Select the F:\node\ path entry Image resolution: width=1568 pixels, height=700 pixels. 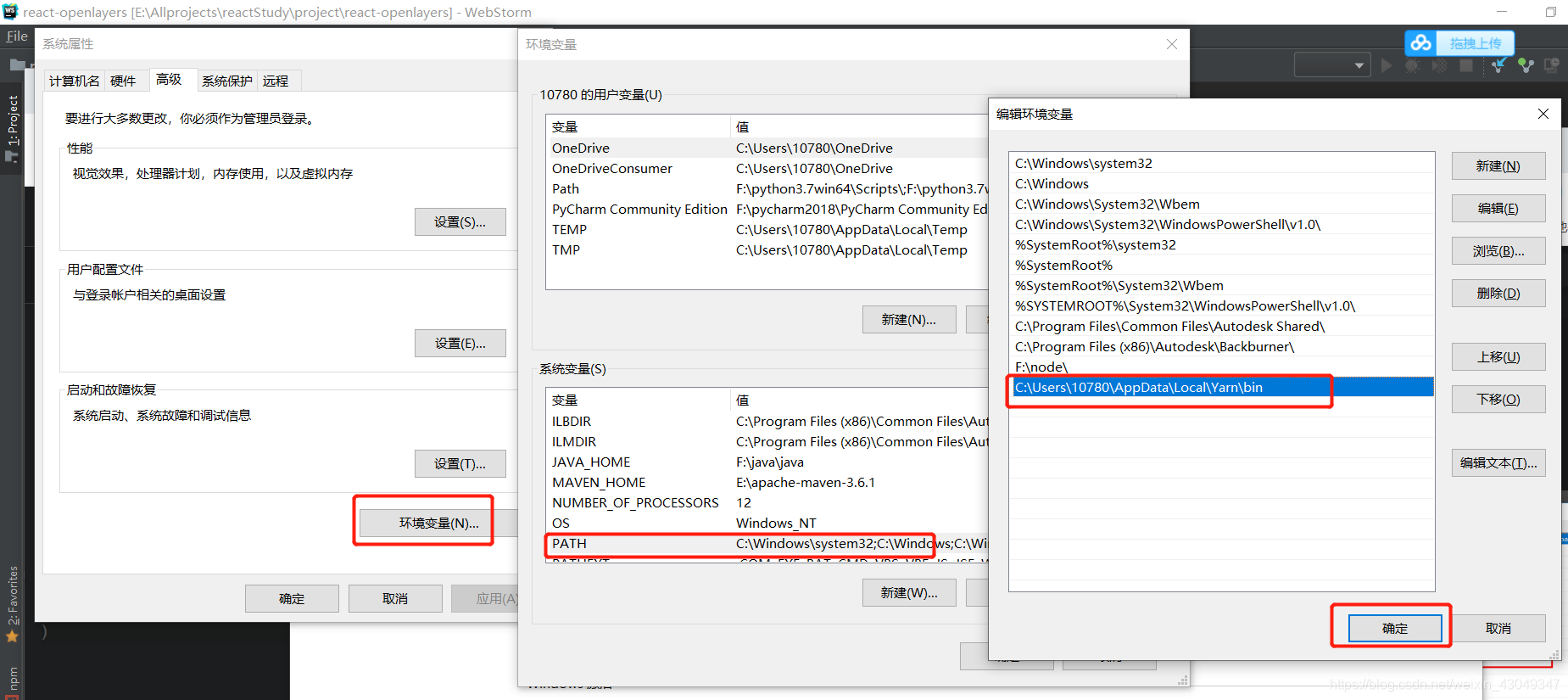click(x=1221, y=367)
